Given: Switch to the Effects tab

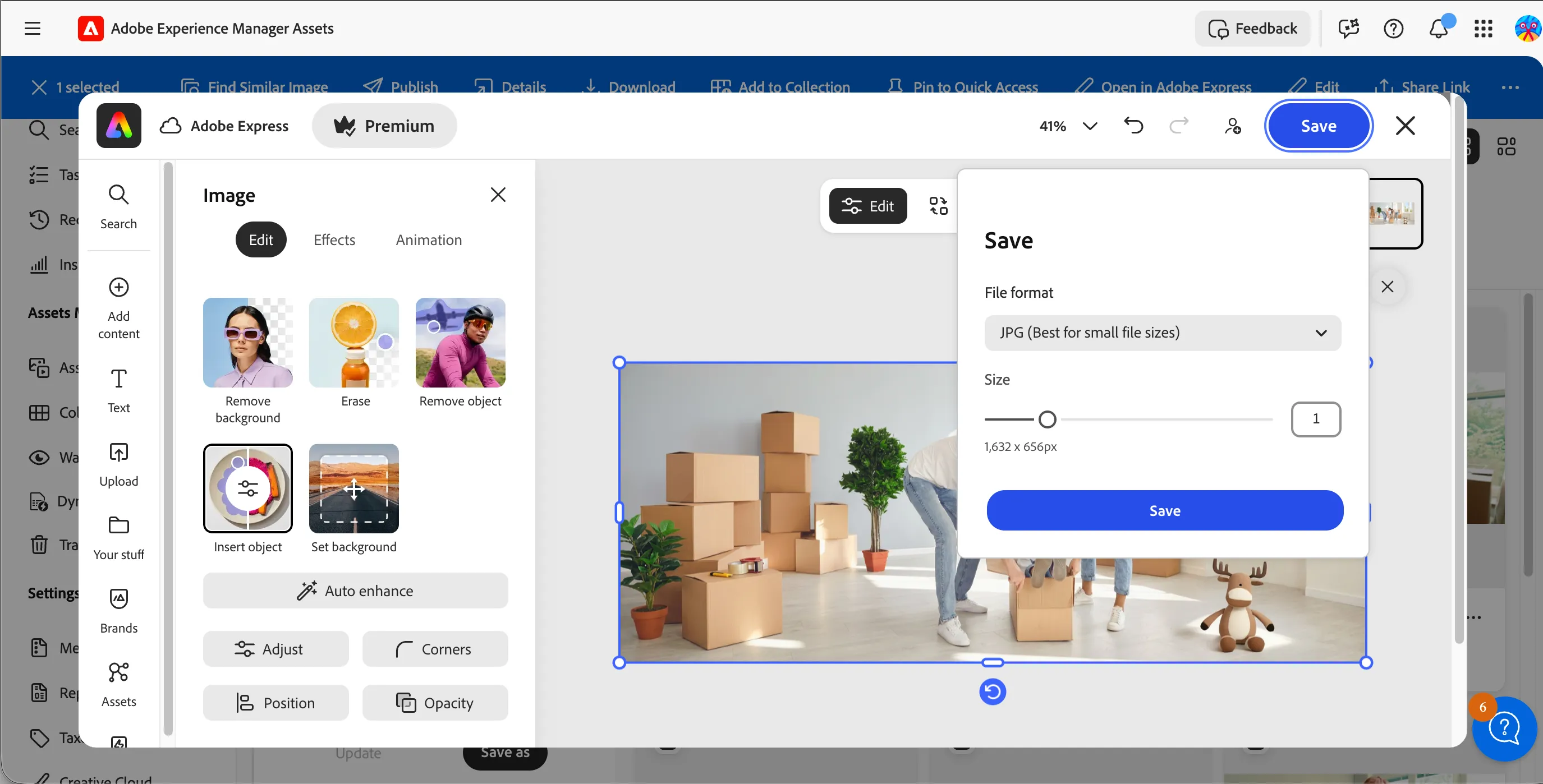Looking at the screenshot, I should click(334, 240).
